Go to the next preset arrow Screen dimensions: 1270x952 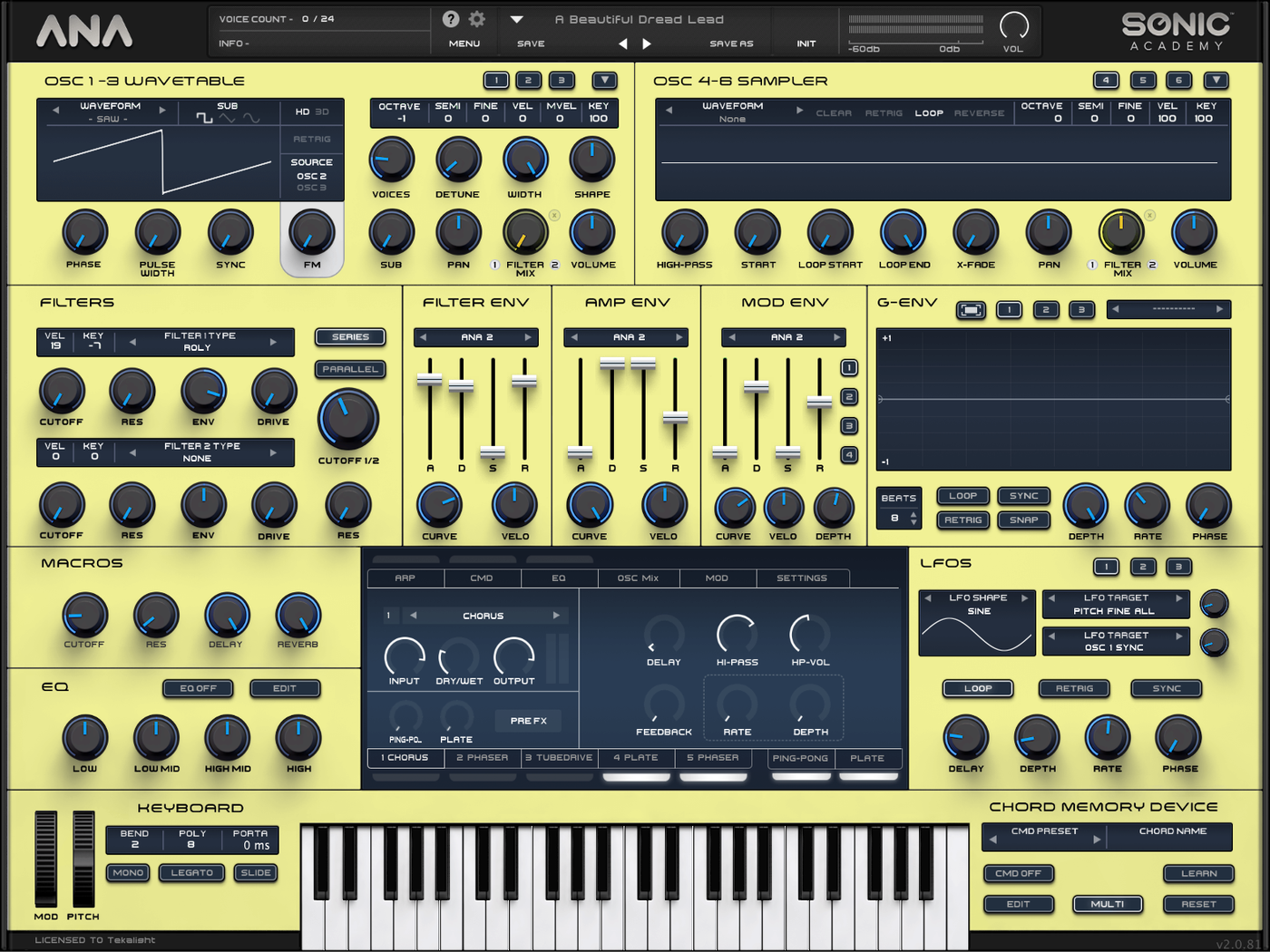point(647,44)
